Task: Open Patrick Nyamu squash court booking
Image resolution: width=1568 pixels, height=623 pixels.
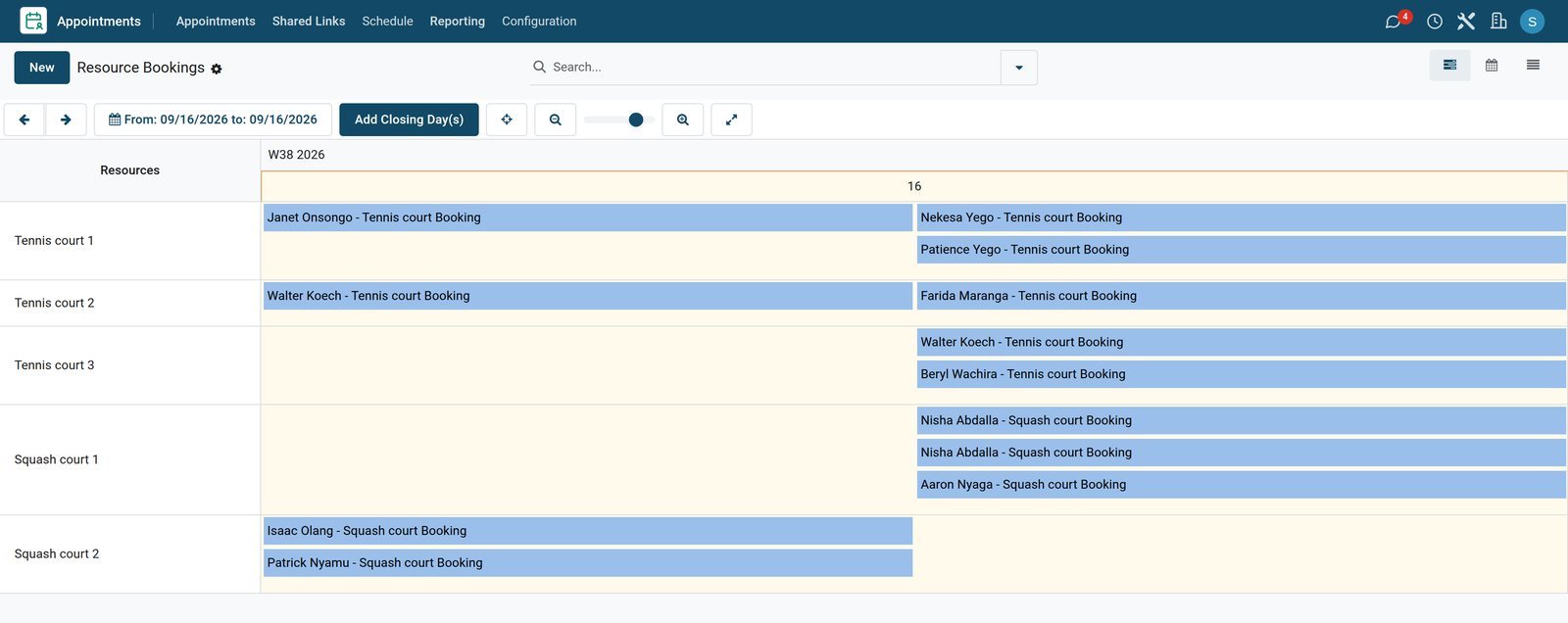Action: click(x=588, y=563)
